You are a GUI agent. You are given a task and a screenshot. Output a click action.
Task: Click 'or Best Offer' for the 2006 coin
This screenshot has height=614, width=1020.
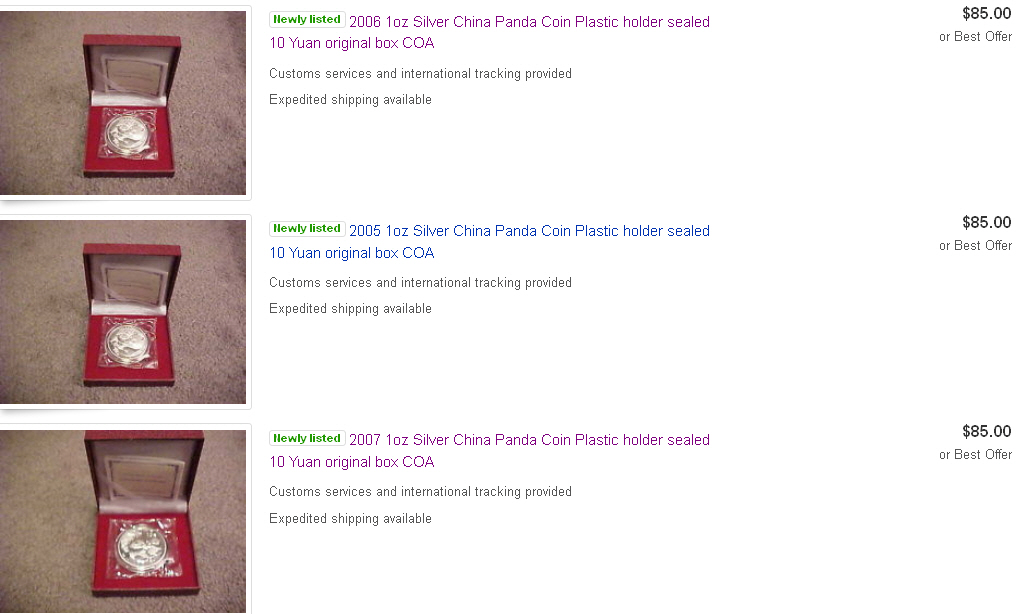coord(975,37)
